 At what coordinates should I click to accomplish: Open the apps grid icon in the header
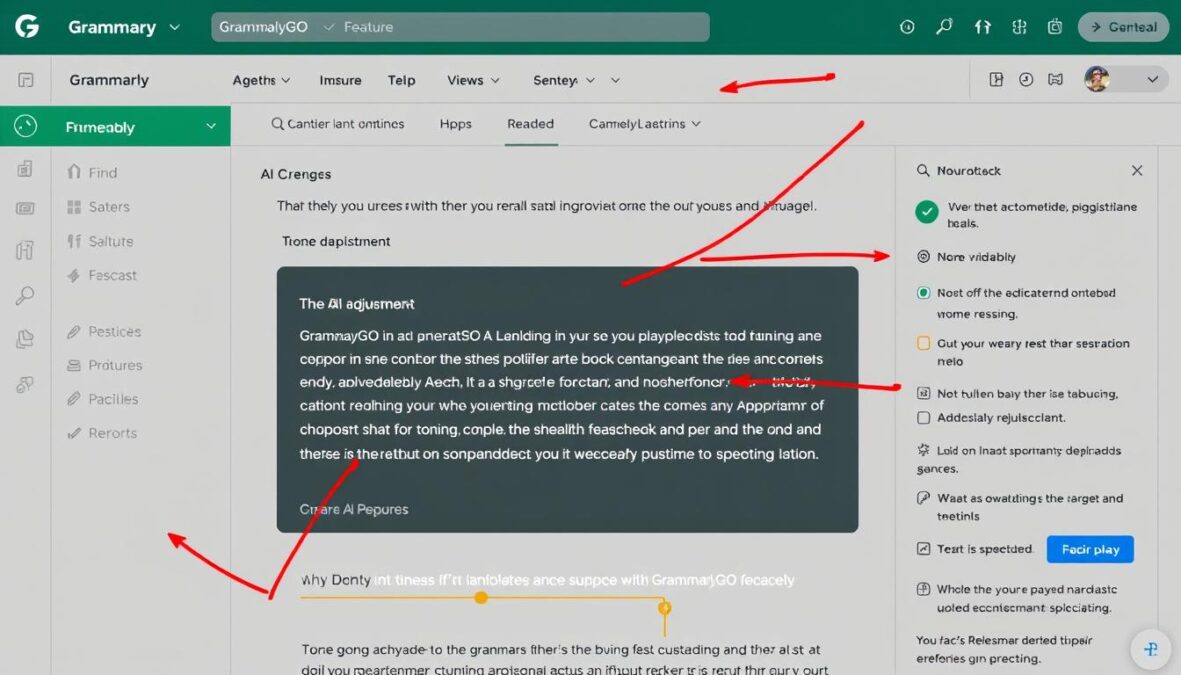(x=1019, y=26)
